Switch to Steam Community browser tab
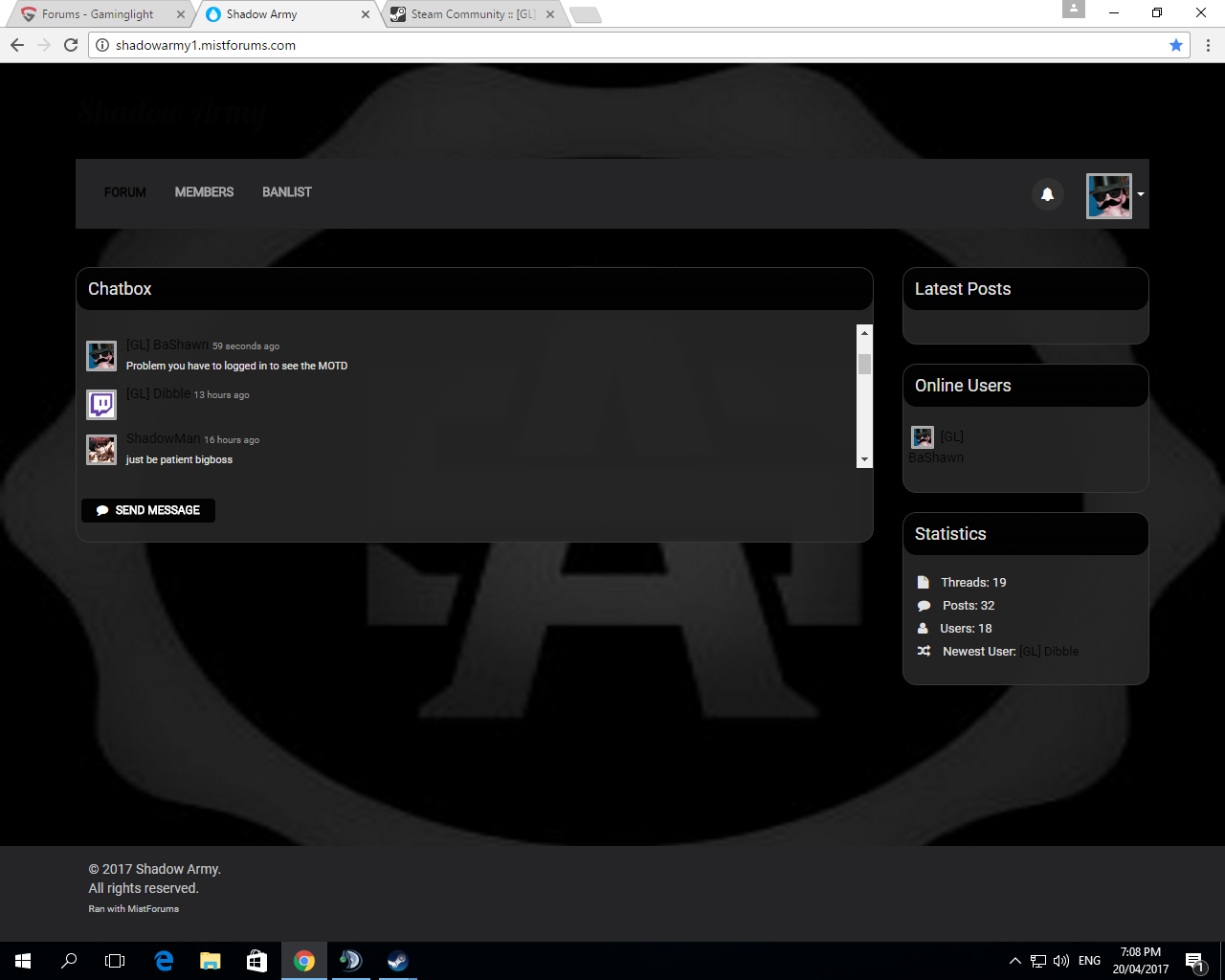The image size is (1225, 980). coord(473,14)
